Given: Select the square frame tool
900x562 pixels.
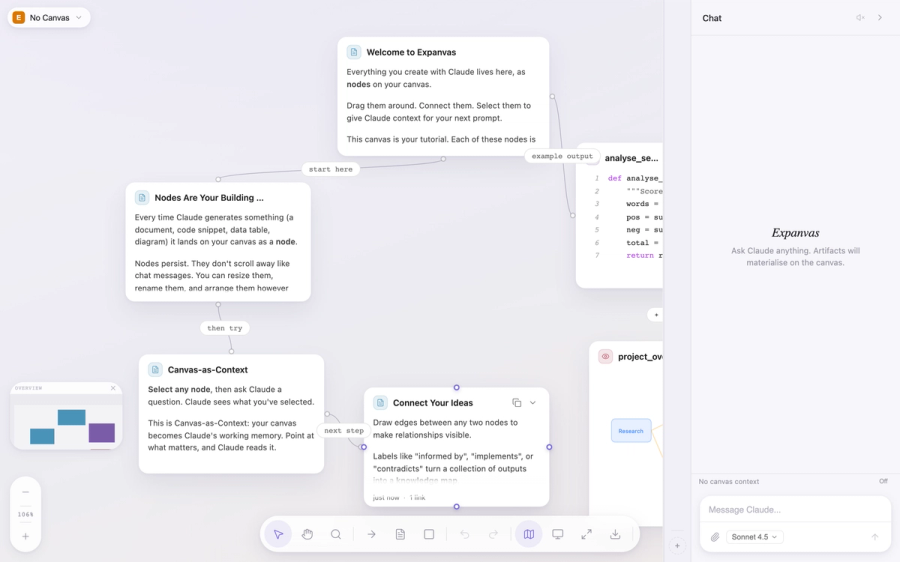Looking at the screenshot, I should pyautogui.click(x=429, y=534).
